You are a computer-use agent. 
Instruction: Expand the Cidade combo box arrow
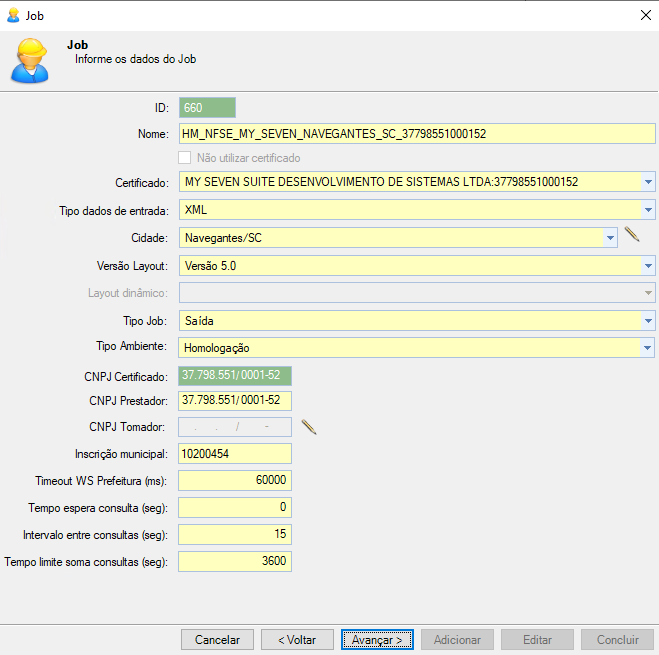(610, 238)
